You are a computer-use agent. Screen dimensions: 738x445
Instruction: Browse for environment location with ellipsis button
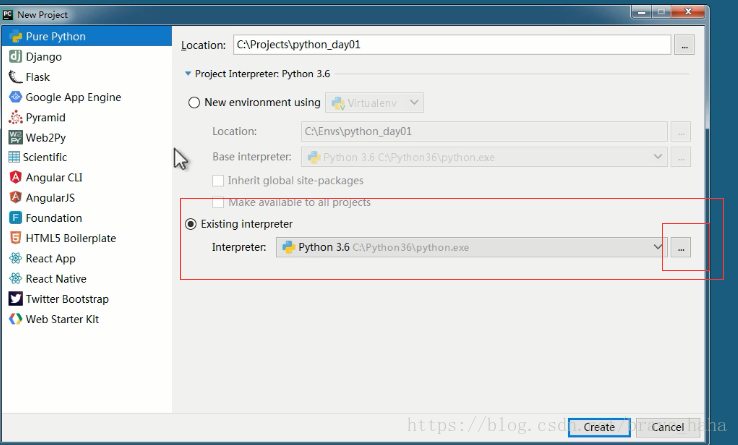681,132
